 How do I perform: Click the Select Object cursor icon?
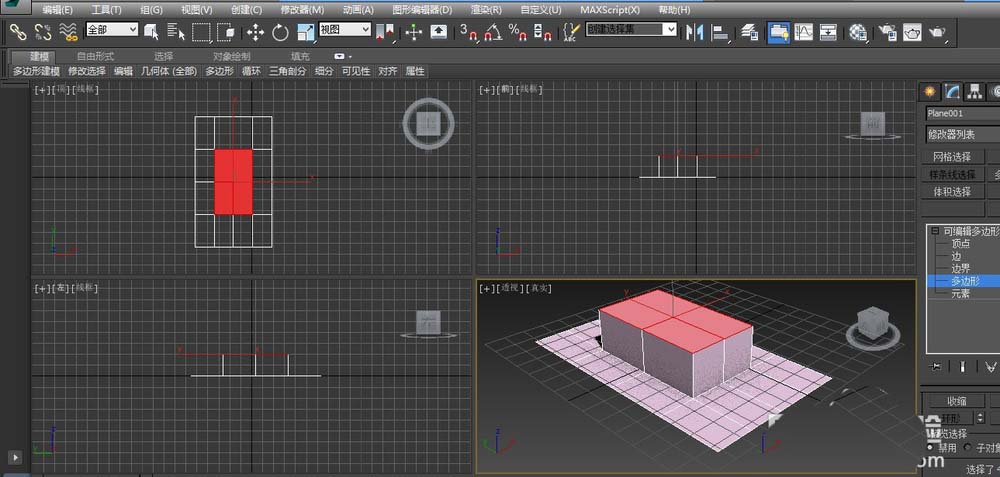pos(152,31)
